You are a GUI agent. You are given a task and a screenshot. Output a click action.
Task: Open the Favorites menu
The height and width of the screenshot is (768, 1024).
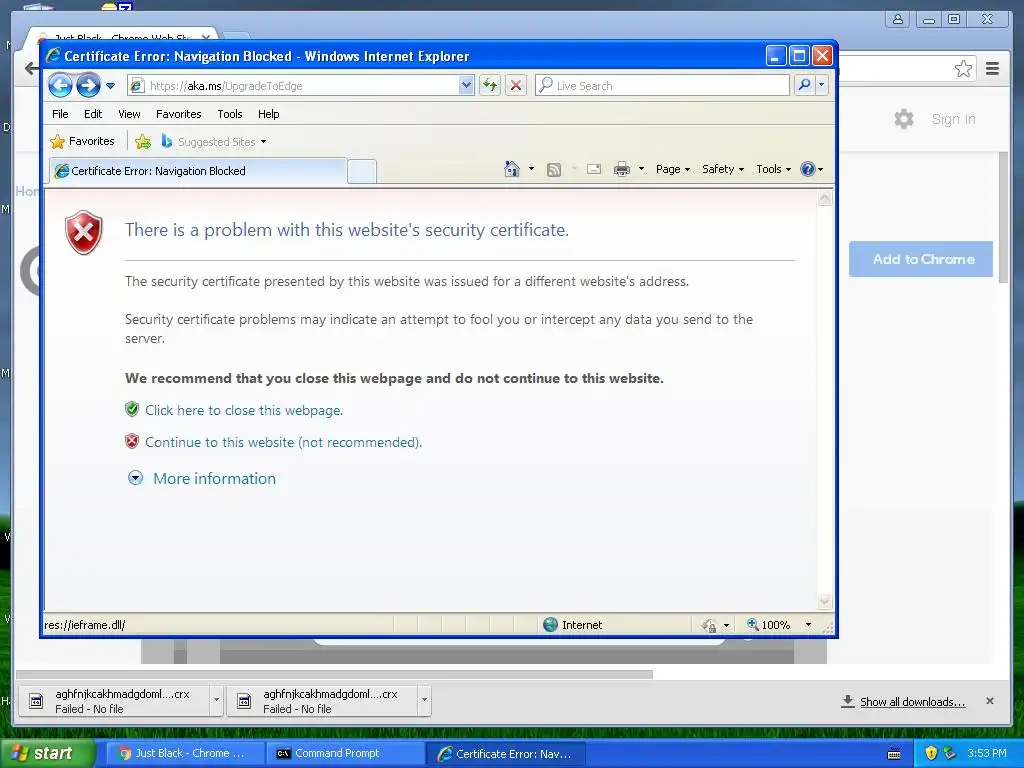point(178,114)
